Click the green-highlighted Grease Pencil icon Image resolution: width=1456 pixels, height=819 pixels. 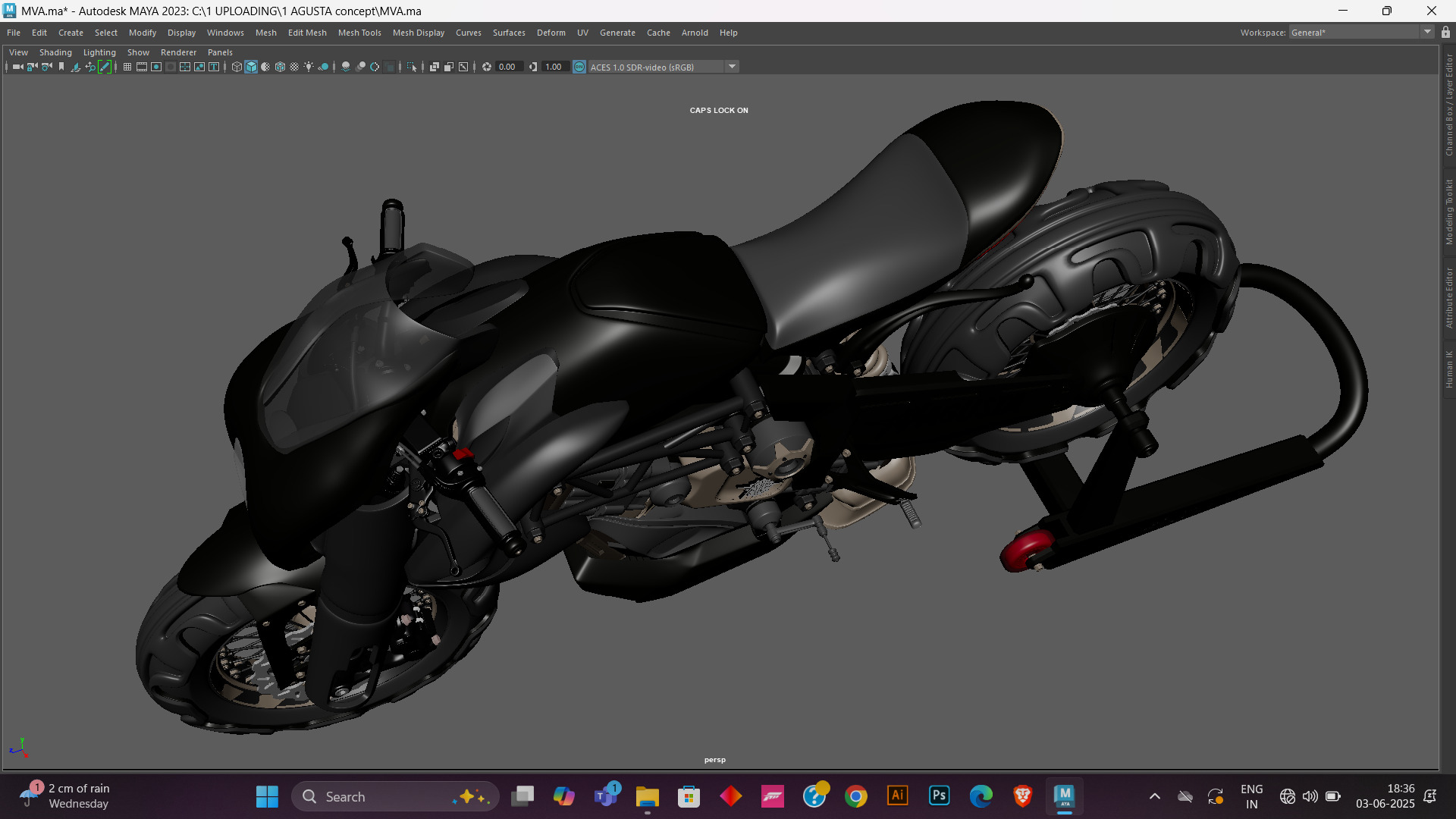pyautogui.click(x=105, y=67)
